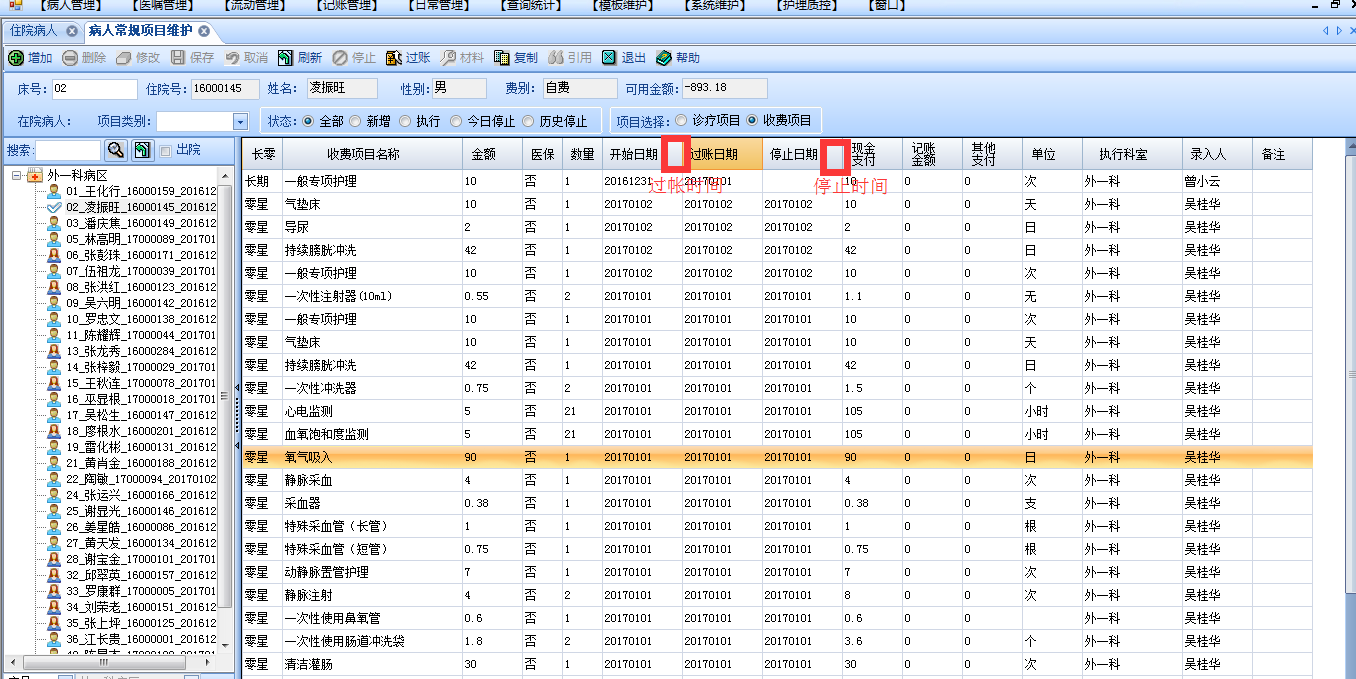Choose 收费项目 radio option
This screenshot has height=679, width=1356.
click(752, 120)
